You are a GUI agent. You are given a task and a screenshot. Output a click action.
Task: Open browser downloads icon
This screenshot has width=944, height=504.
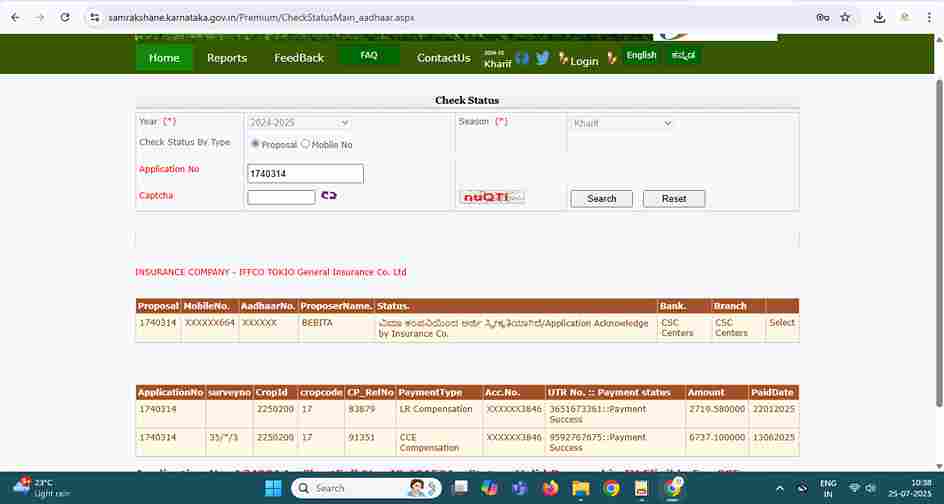coord(879,17)
